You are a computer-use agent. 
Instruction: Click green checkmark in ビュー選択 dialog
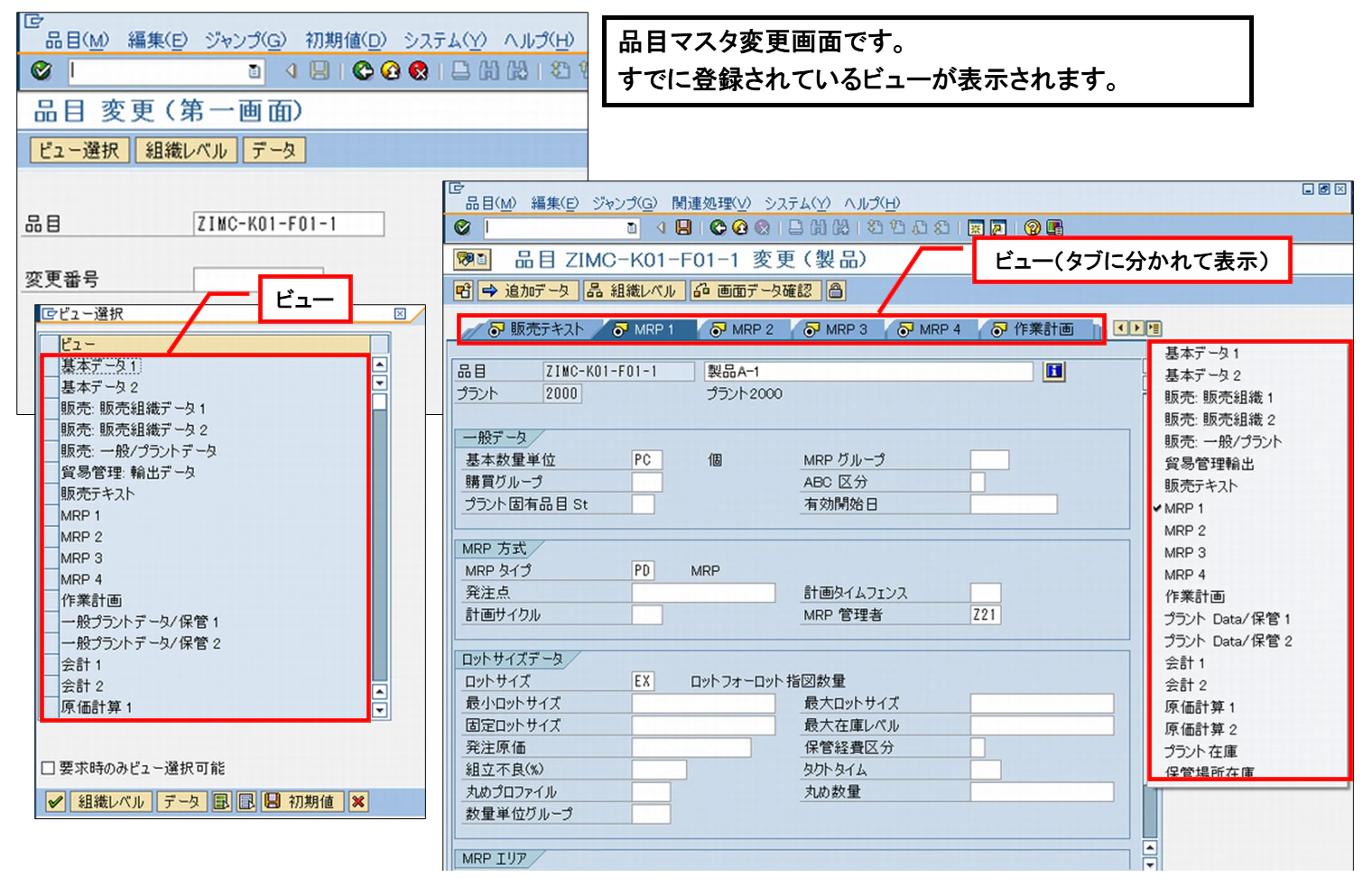[x=55, y=801]
